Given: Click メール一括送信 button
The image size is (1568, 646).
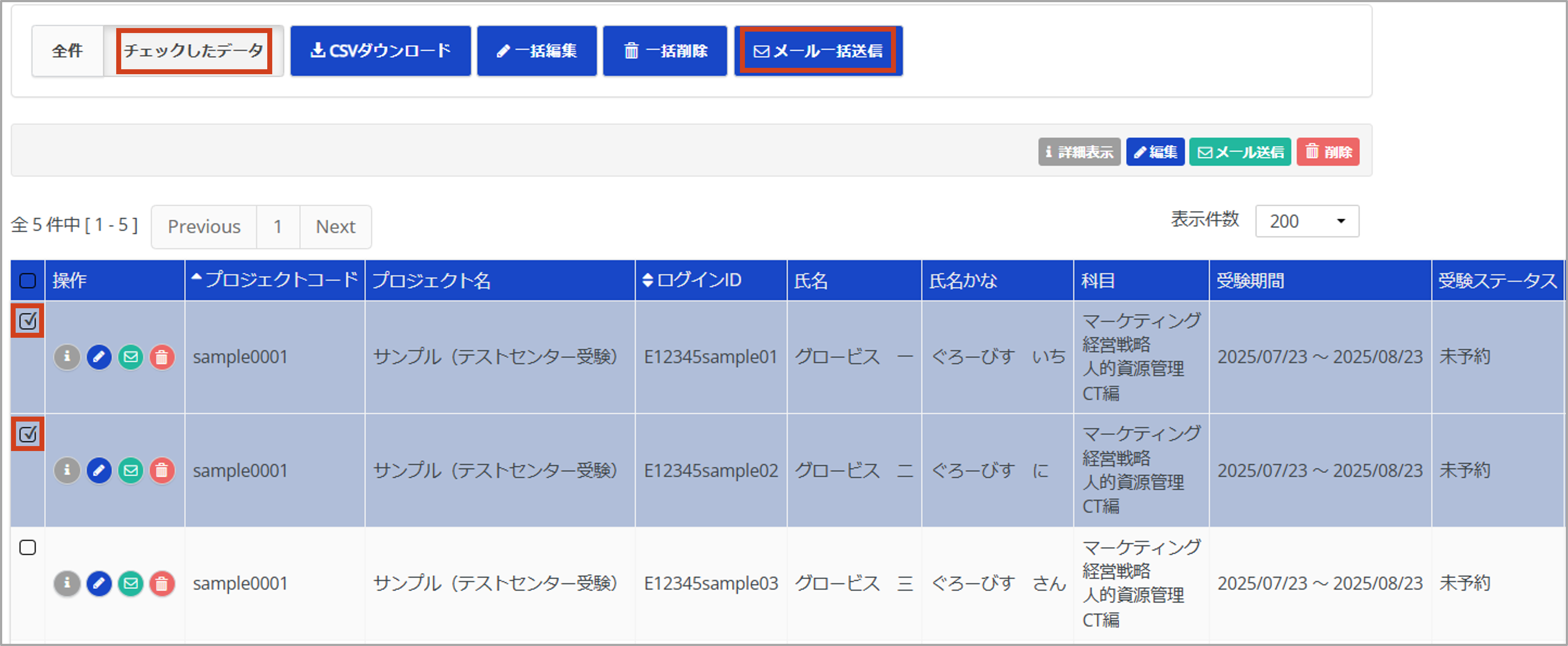Looking at the screenshot, I should (818, 50).
